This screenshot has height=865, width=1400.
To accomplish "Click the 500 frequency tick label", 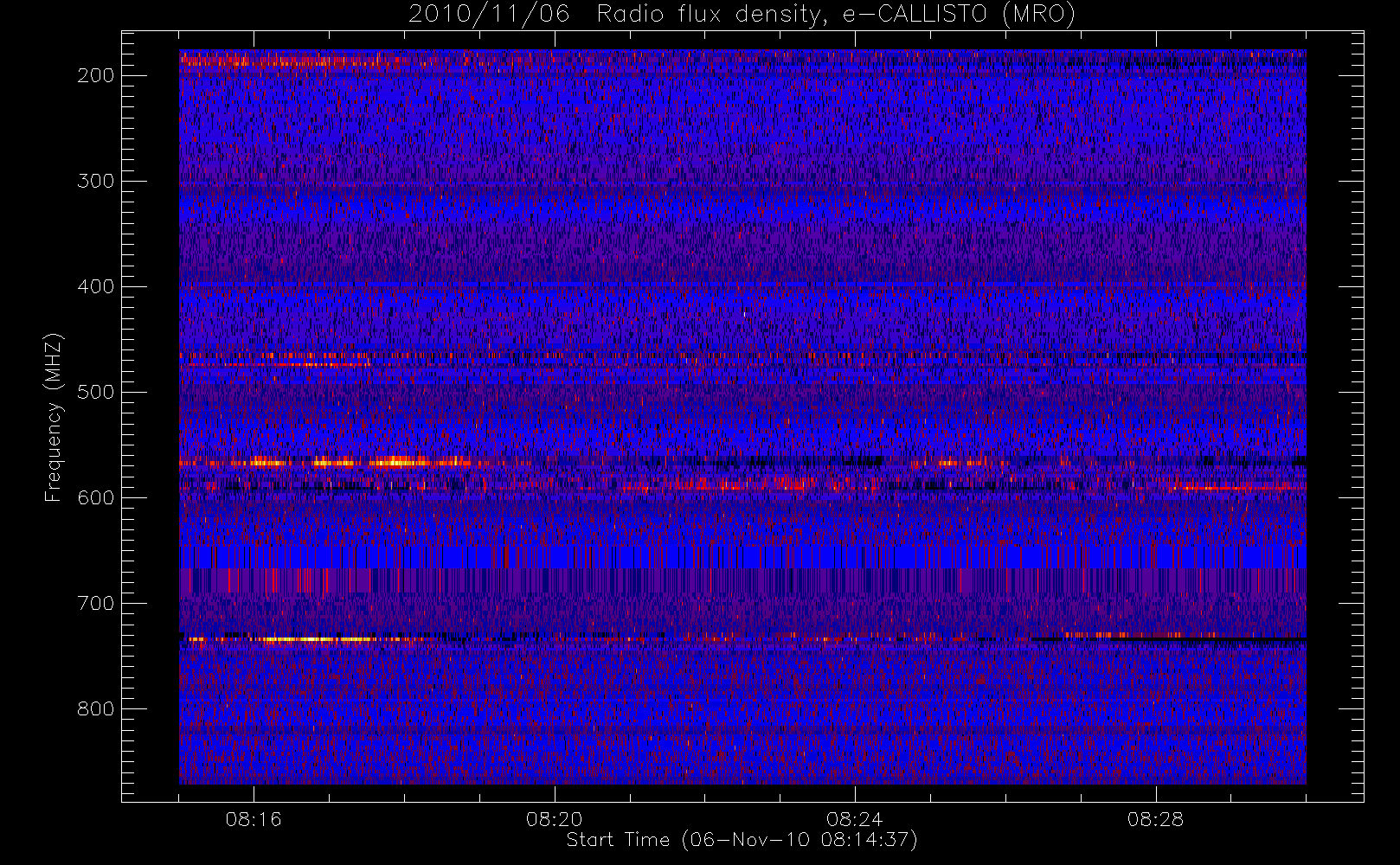I will pyautogui.click(x=95, y=392).
